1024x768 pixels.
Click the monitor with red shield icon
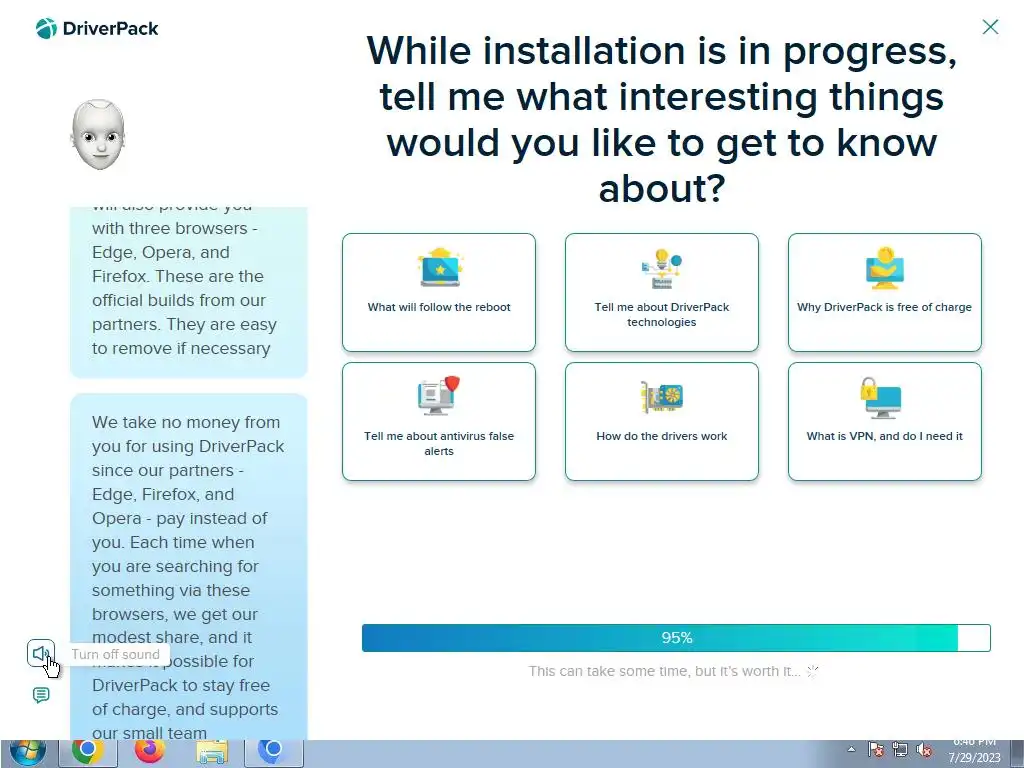439,396
